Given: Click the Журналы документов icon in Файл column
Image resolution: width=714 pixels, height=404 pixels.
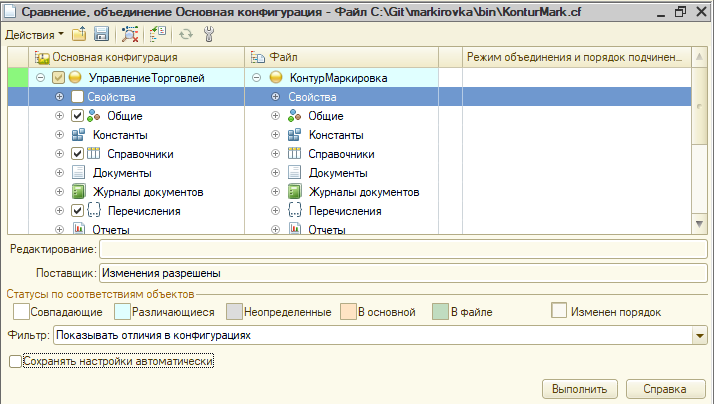Looking at the screenshot, I should tap(294, 192).
